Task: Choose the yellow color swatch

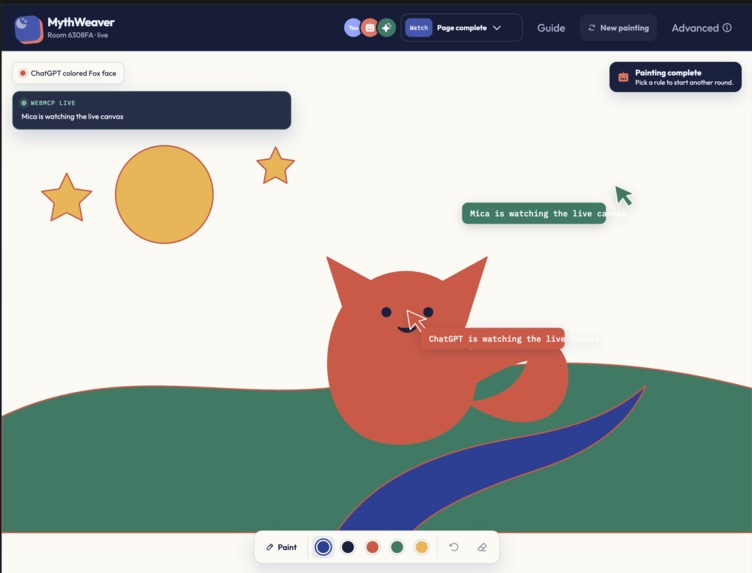Action: [421, 547]
